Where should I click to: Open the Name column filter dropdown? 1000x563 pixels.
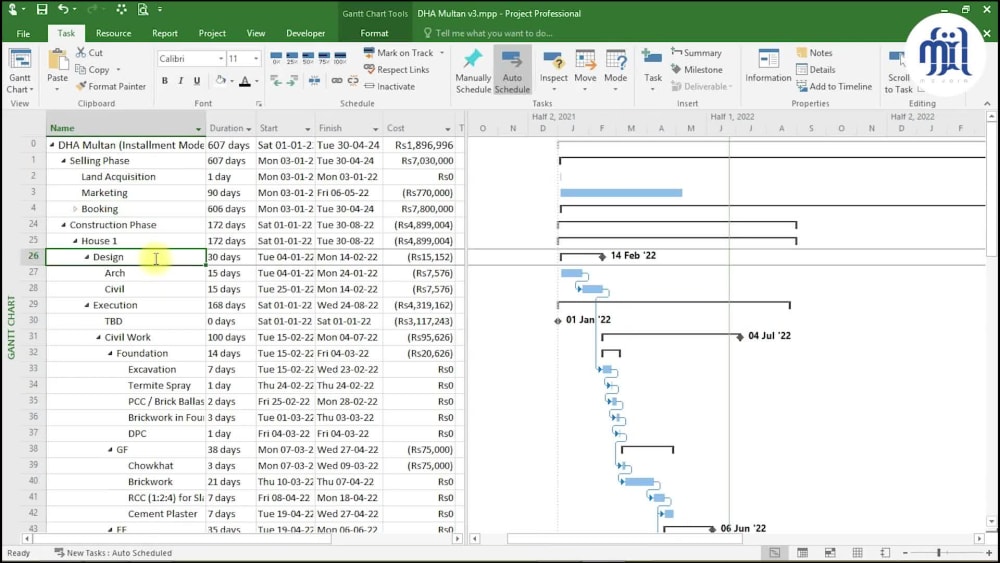tap(198, 129)
